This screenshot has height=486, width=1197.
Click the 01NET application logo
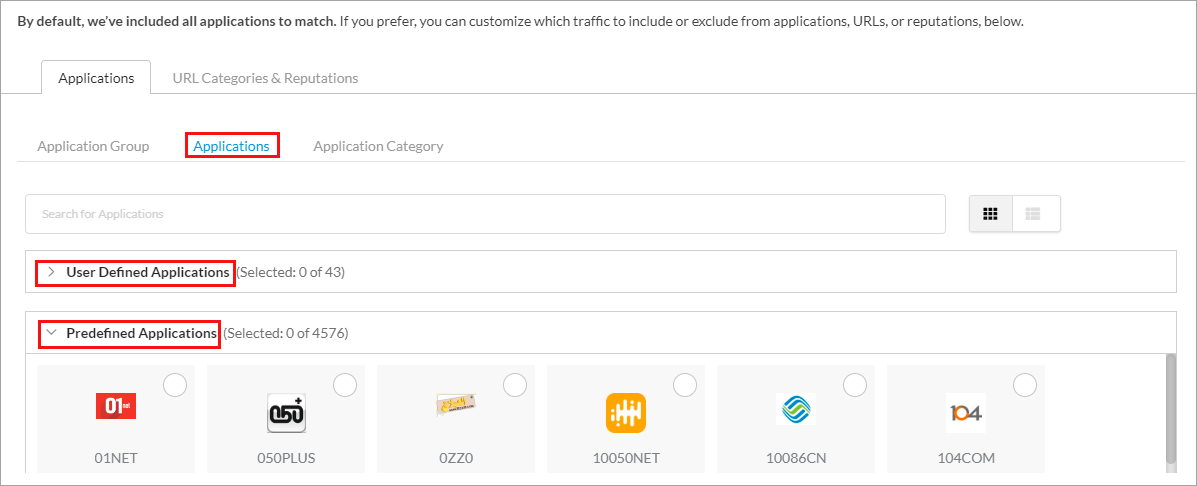coord(115,406)
